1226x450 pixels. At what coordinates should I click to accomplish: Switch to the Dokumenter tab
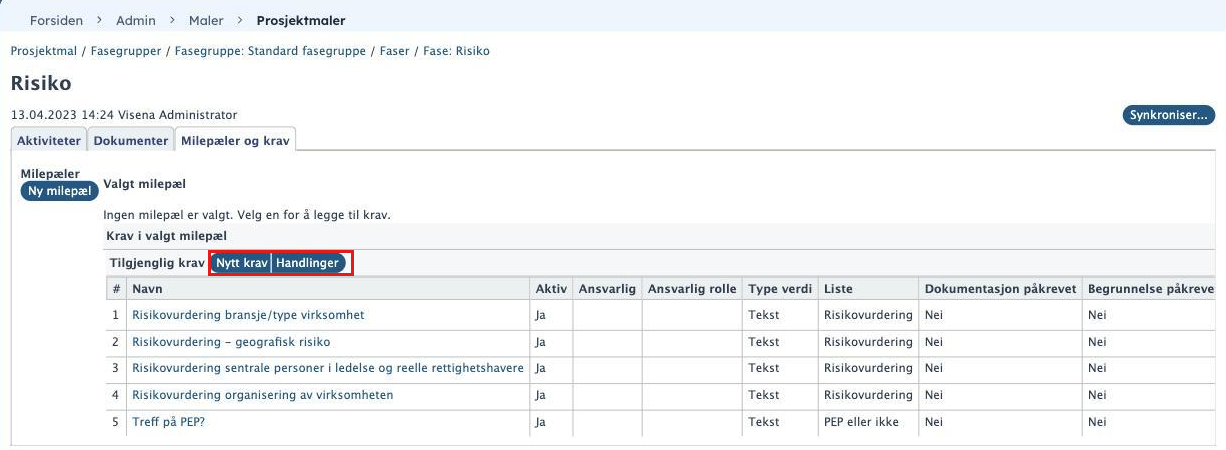pos(131,141)
